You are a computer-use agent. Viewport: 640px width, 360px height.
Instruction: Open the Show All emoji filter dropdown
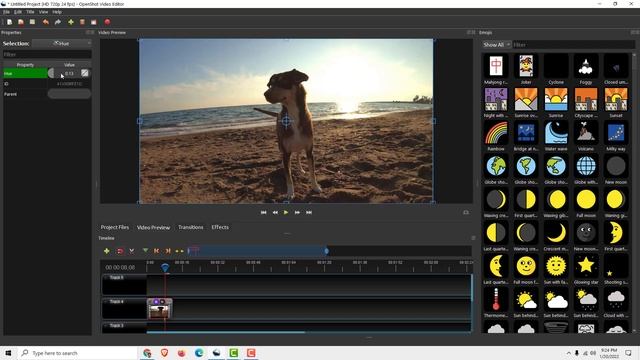[496, 44]
